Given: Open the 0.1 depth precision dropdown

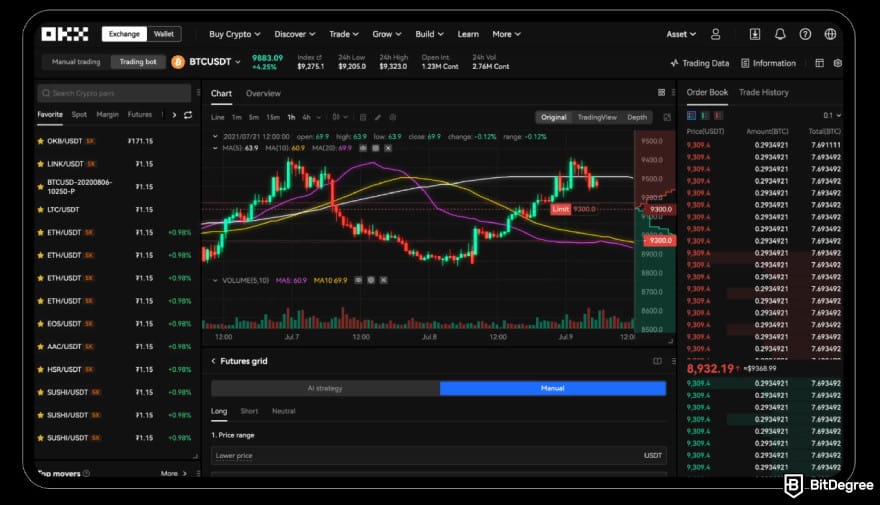Looking at the screenshot, I should 832,116.
